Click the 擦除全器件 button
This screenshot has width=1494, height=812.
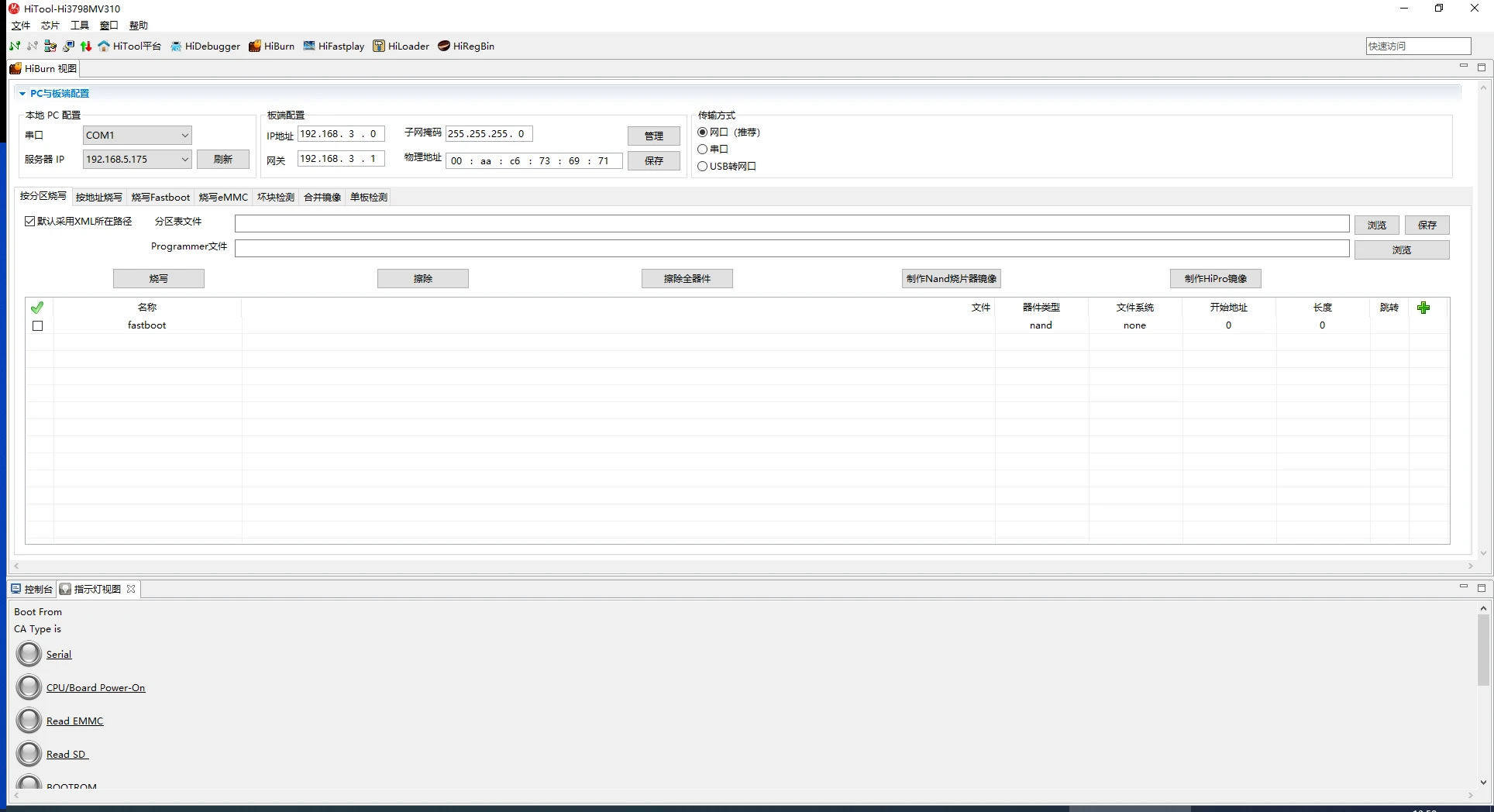(x=687, y=279)
